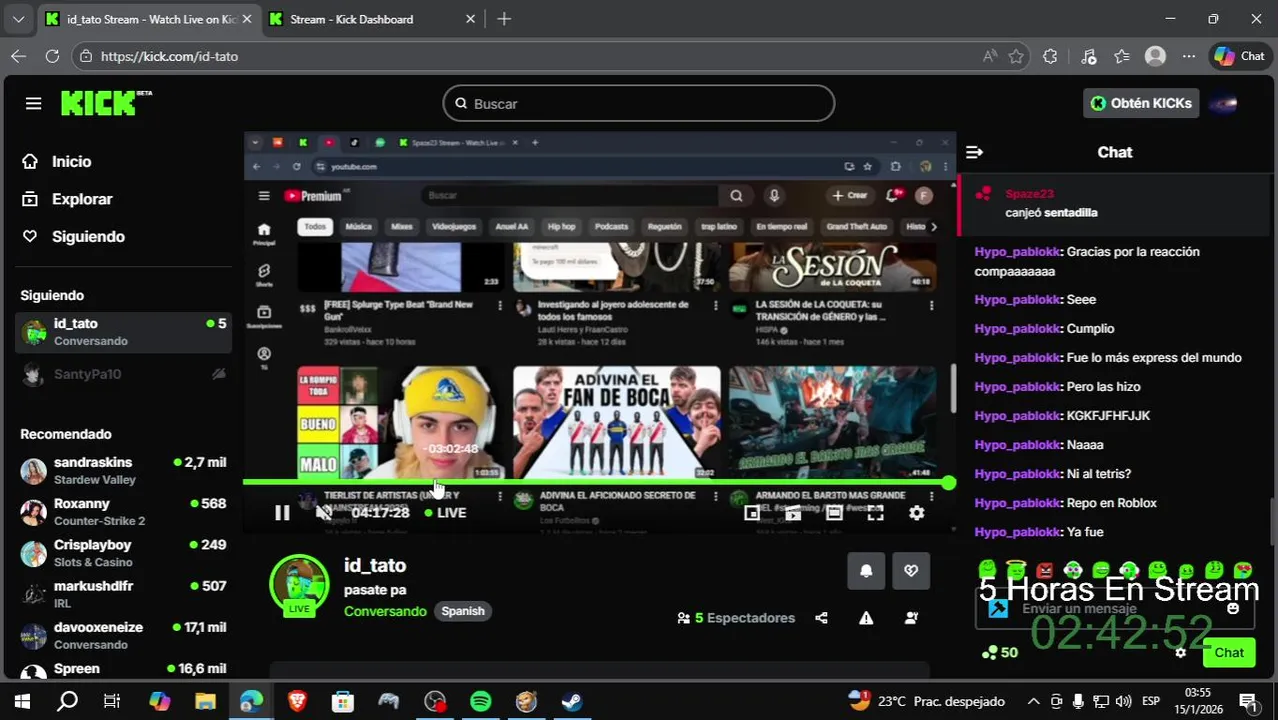Report the stream via the warning icon
Screen dimensions: 1278x720
(866, 618)
